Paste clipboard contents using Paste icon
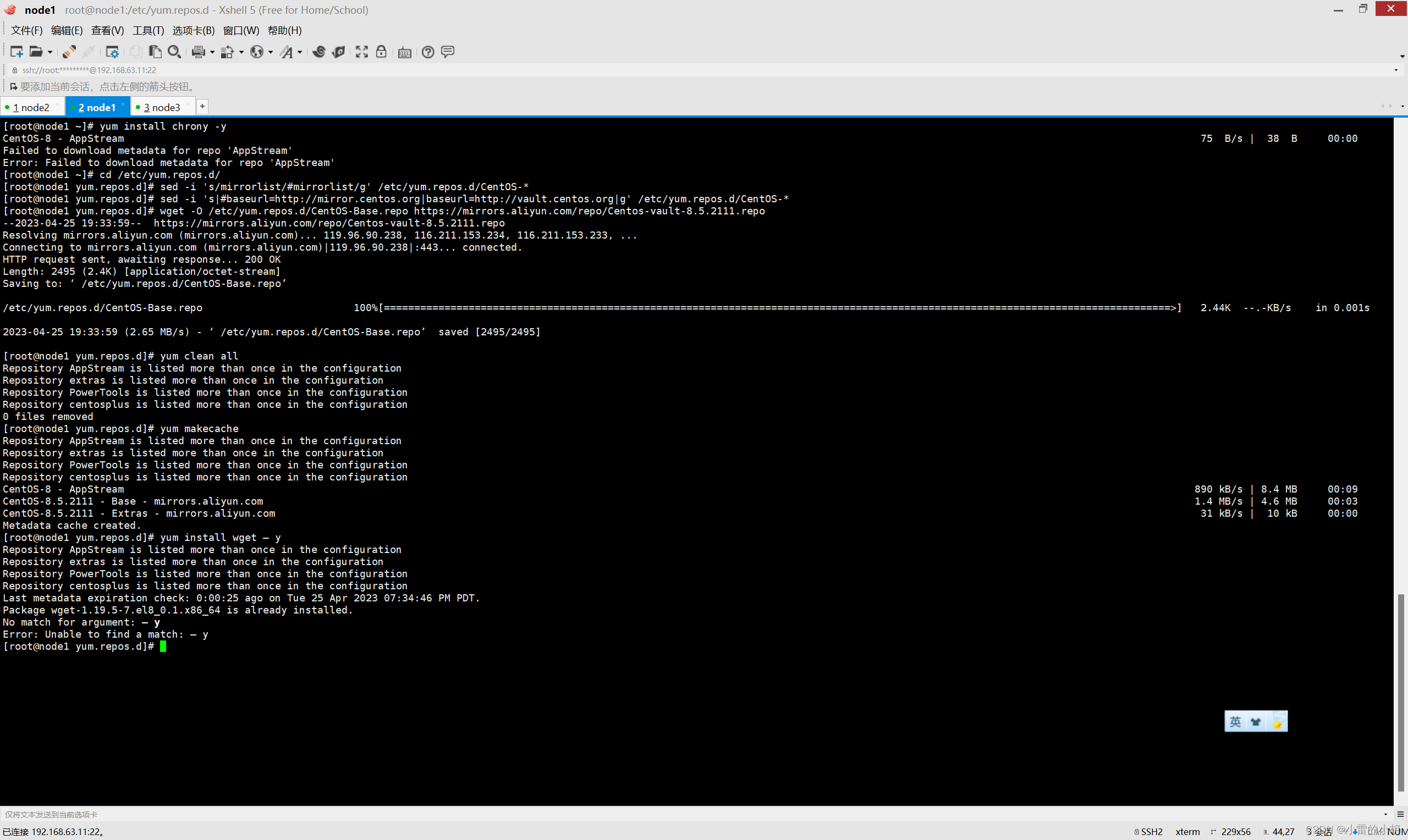This screenshot has height=840, width=1408. click(x=155, y=52)
